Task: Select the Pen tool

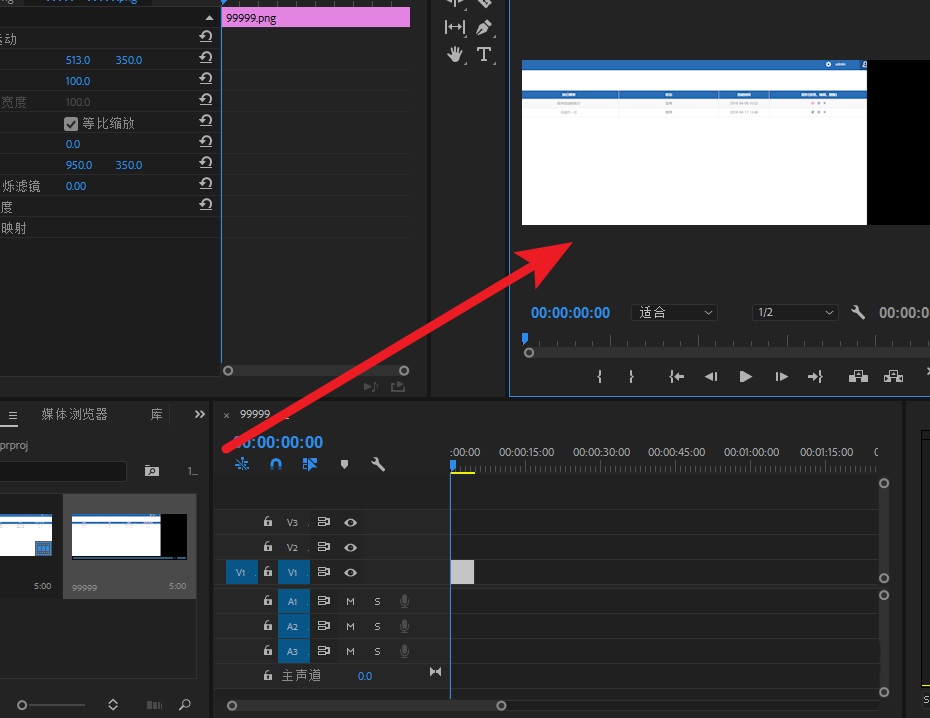Action: 485,27
